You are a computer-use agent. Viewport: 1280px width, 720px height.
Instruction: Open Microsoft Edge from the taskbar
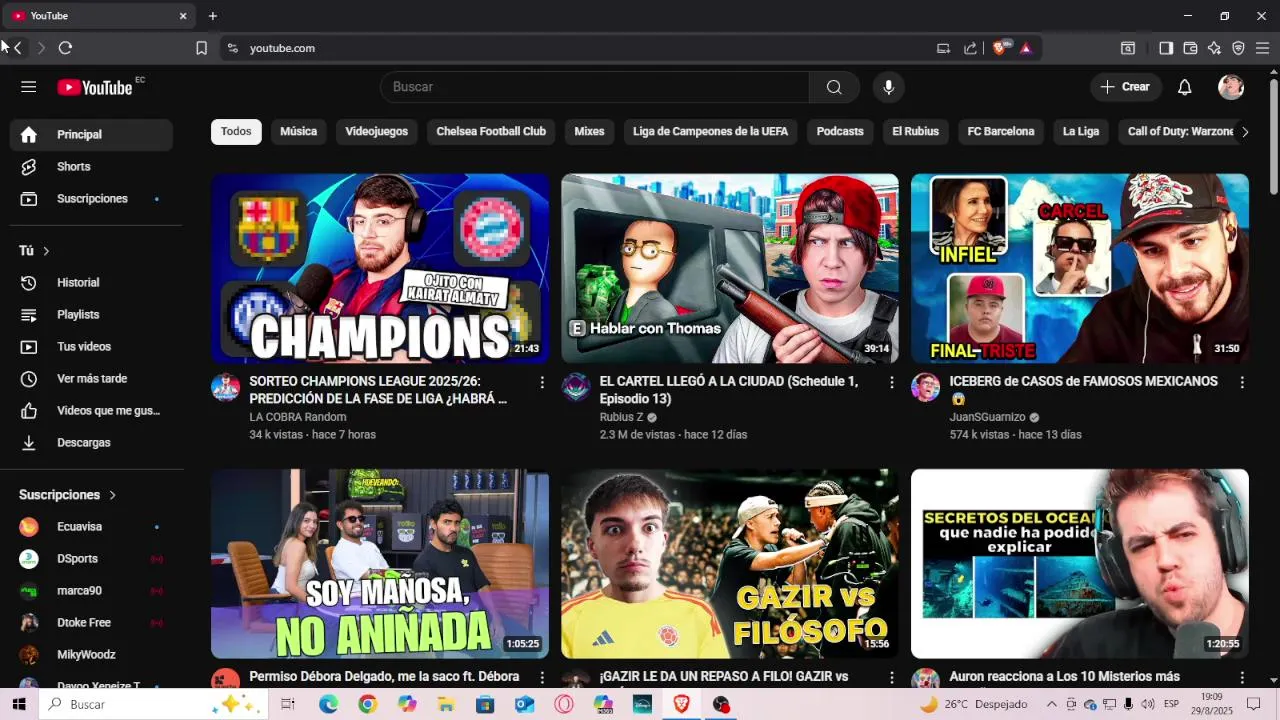328,704
